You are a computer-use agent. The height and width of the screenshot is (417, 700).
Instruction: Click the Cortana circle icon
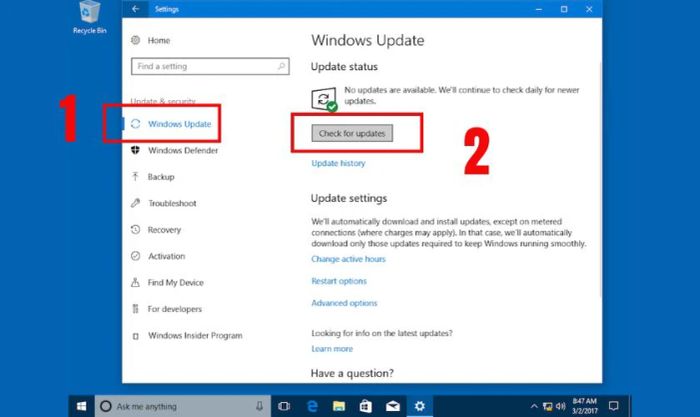pyautogui.click(x=106, y=406)
